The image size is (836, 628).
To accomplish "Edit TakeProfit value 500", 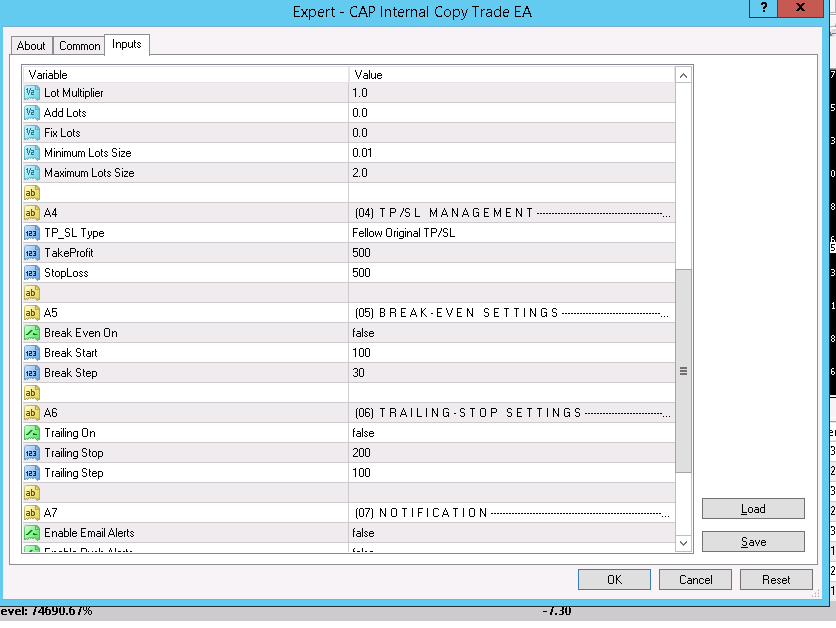I will [512, 253].
